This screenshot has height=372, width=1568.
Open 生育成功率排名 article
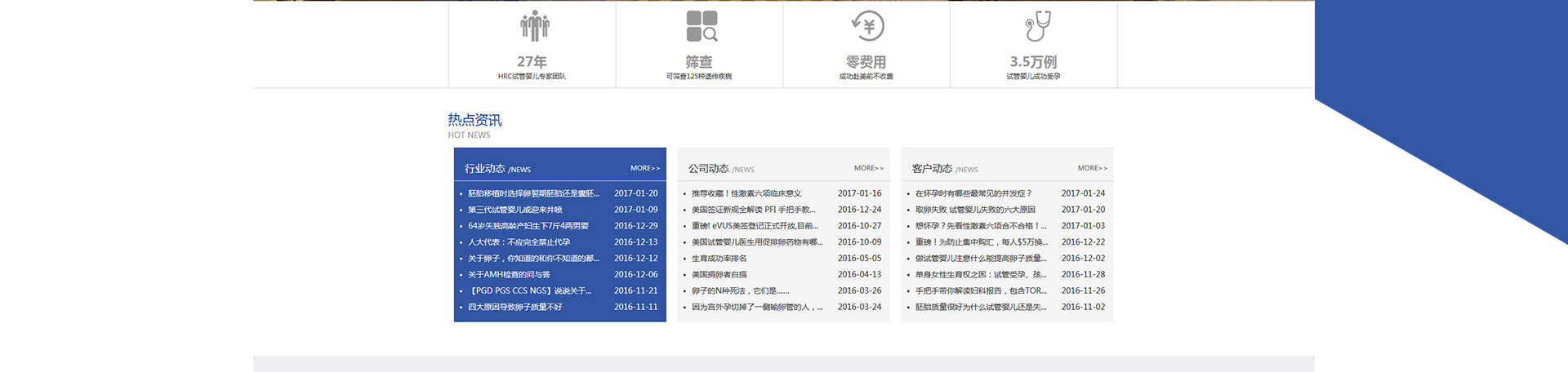(x=719, y=259)
